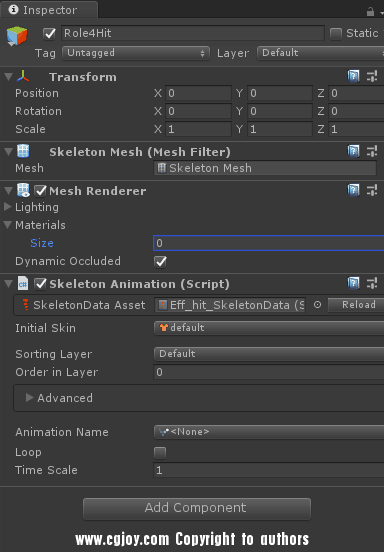Collapse the Transform component
This screenshot has height=552, width=384.
click(x=8, y=76)
